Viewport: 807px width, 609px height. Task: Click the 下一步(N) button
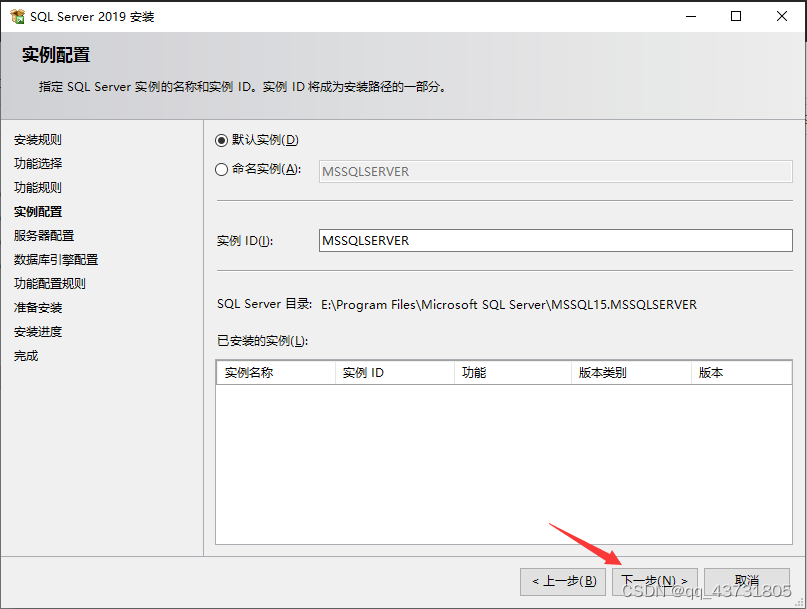[655, 581]
